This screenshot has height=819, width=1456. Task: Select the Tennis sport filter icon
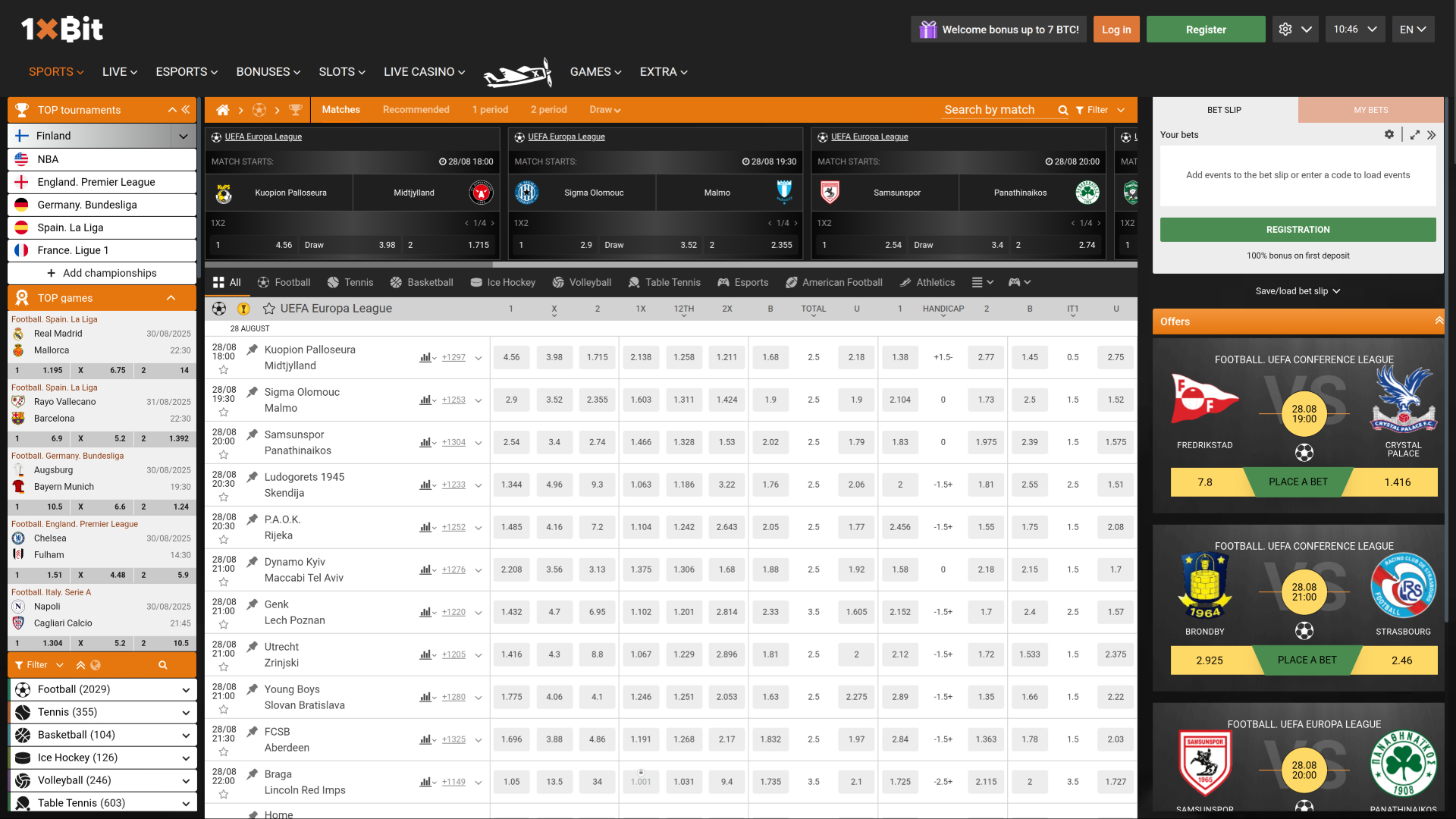[x=331, y=282]
